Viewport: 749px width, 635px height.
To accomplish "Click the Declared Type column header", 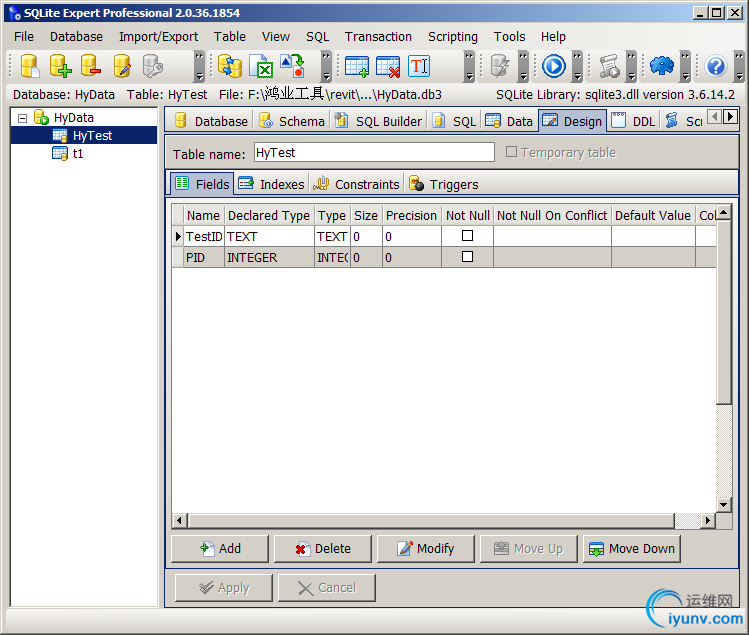I will [269, 215].
